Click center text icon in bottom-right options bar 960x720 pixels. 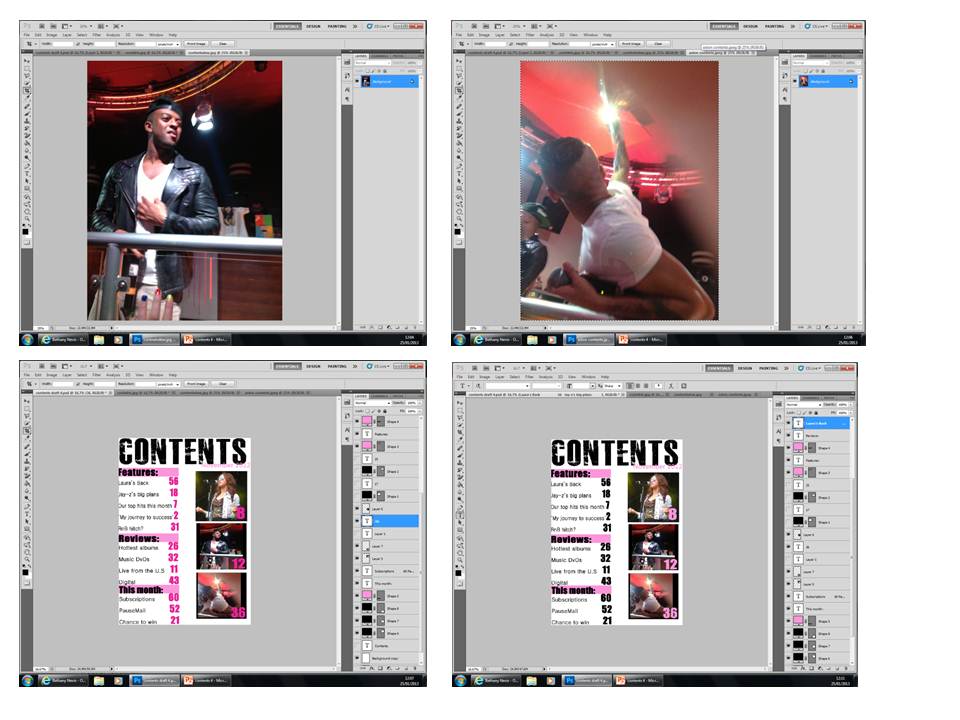click(x=638, y=386)
